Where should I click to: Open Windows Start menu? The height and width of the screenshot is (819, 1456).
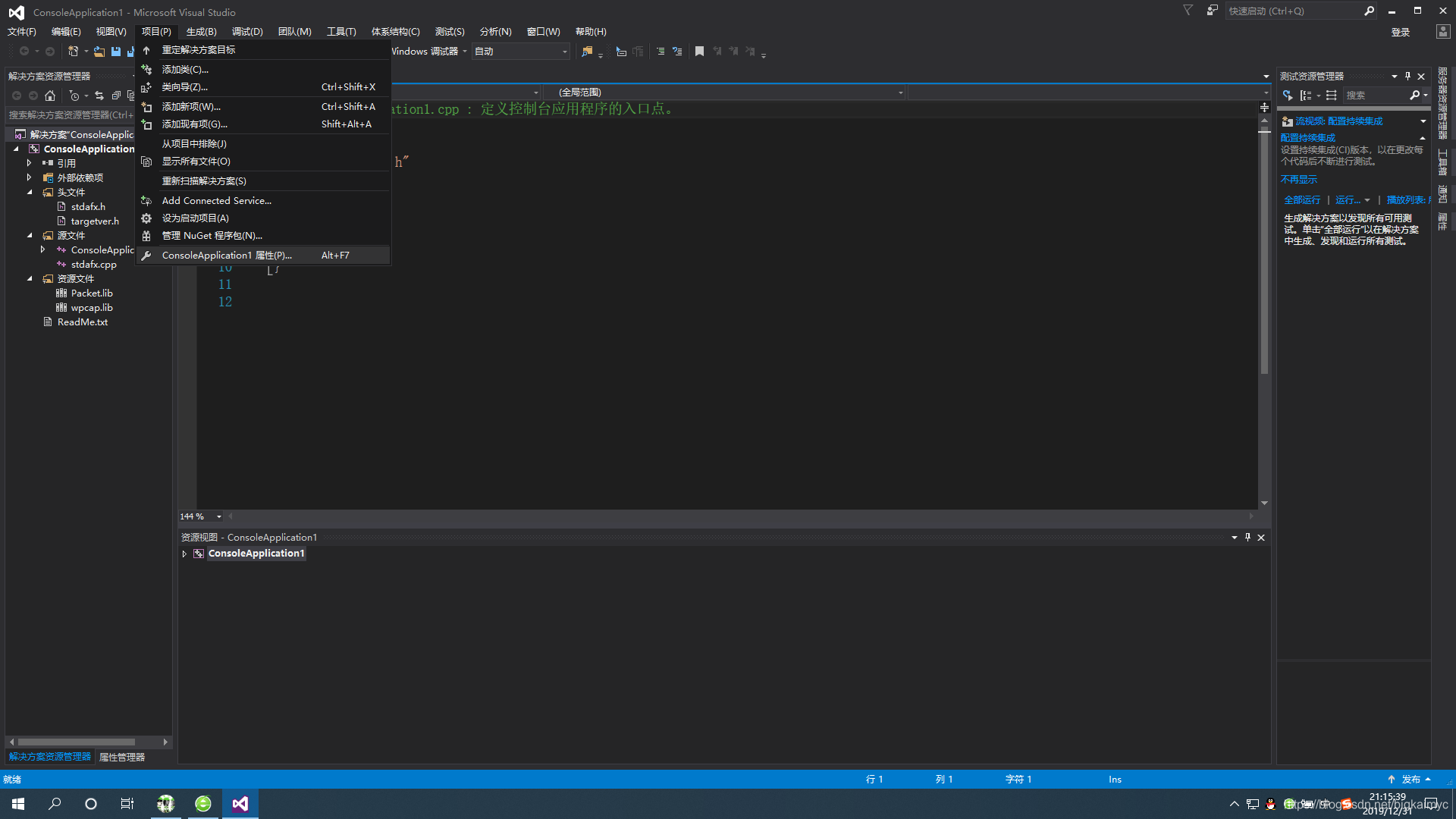coord(18,804)
